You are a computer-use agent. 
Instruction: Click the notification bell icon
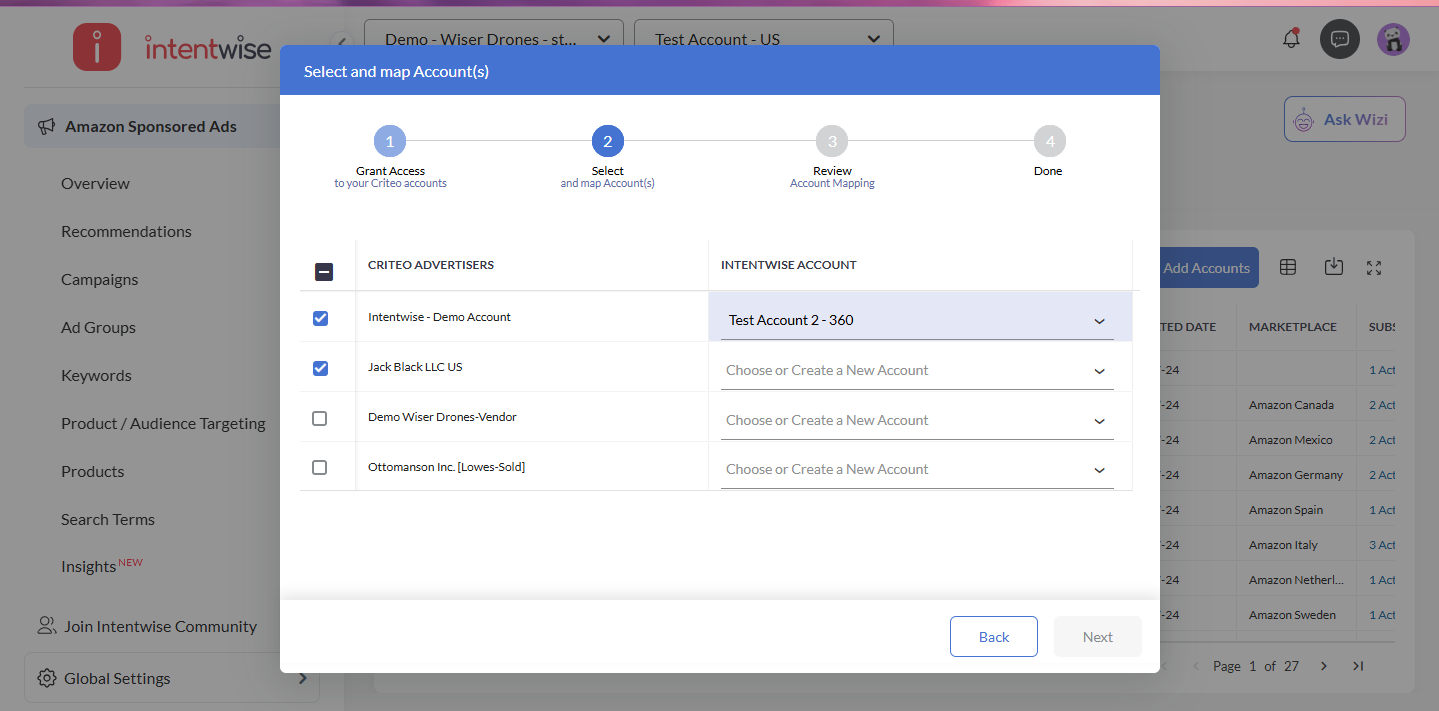[1291, 39]
